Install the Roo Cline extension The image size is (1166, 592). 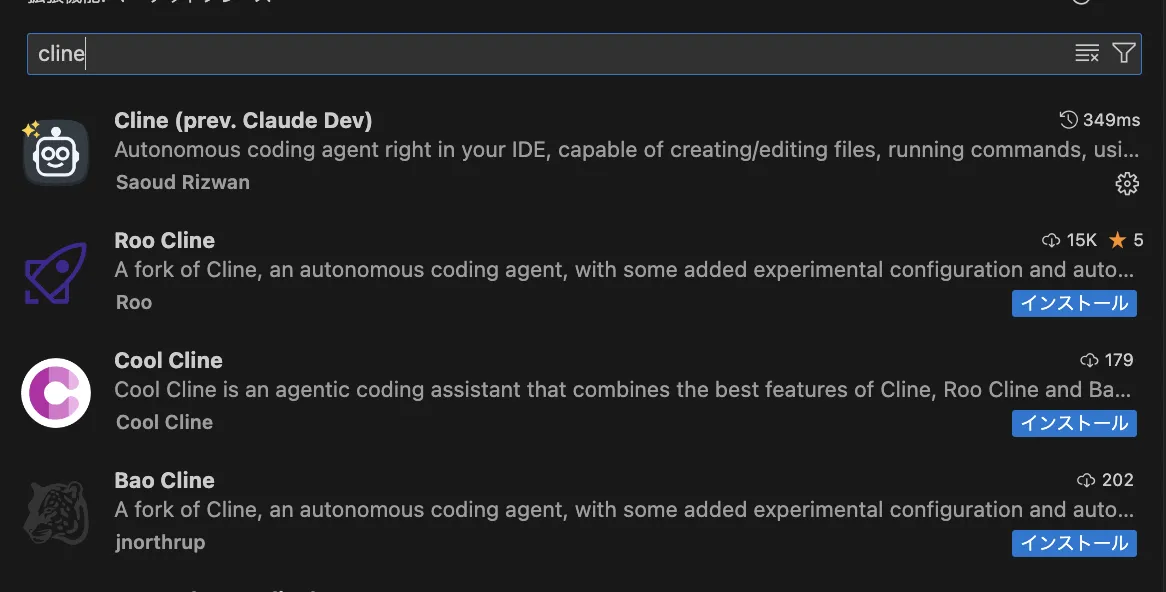(x=1074, y=303)
